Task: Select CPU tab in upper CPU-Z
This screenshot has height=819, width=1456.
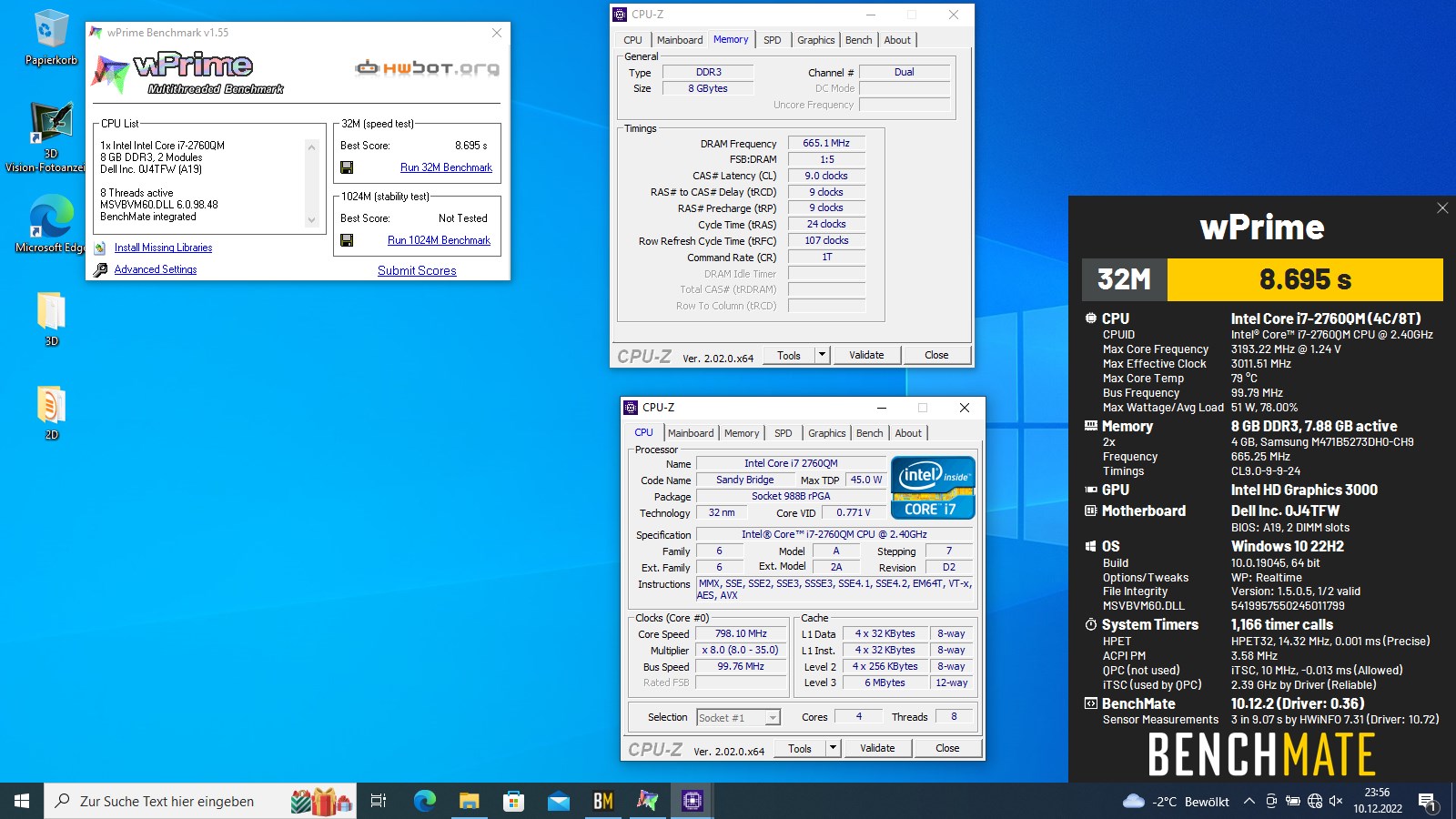Action: click(632, 40)
